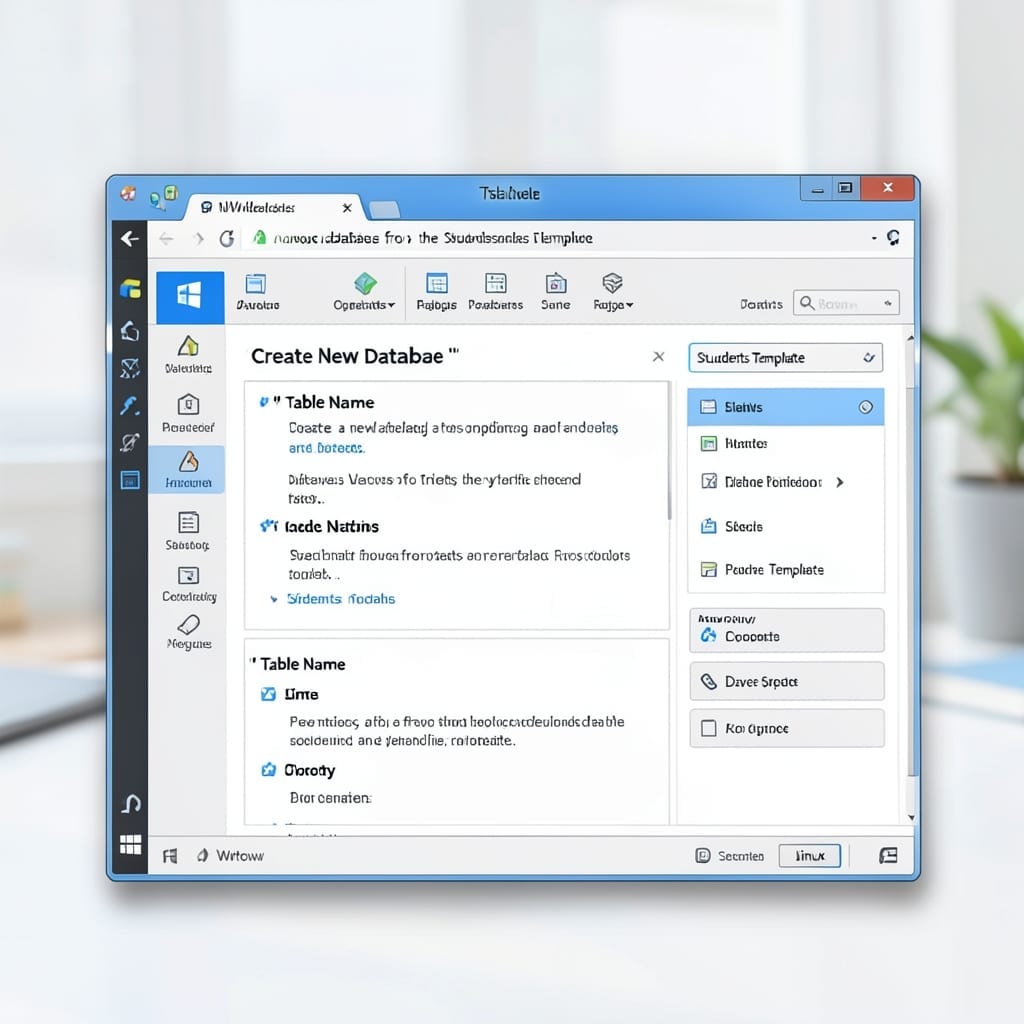Click the headphone icon at sidebar bottom

(x=131, y=803)
